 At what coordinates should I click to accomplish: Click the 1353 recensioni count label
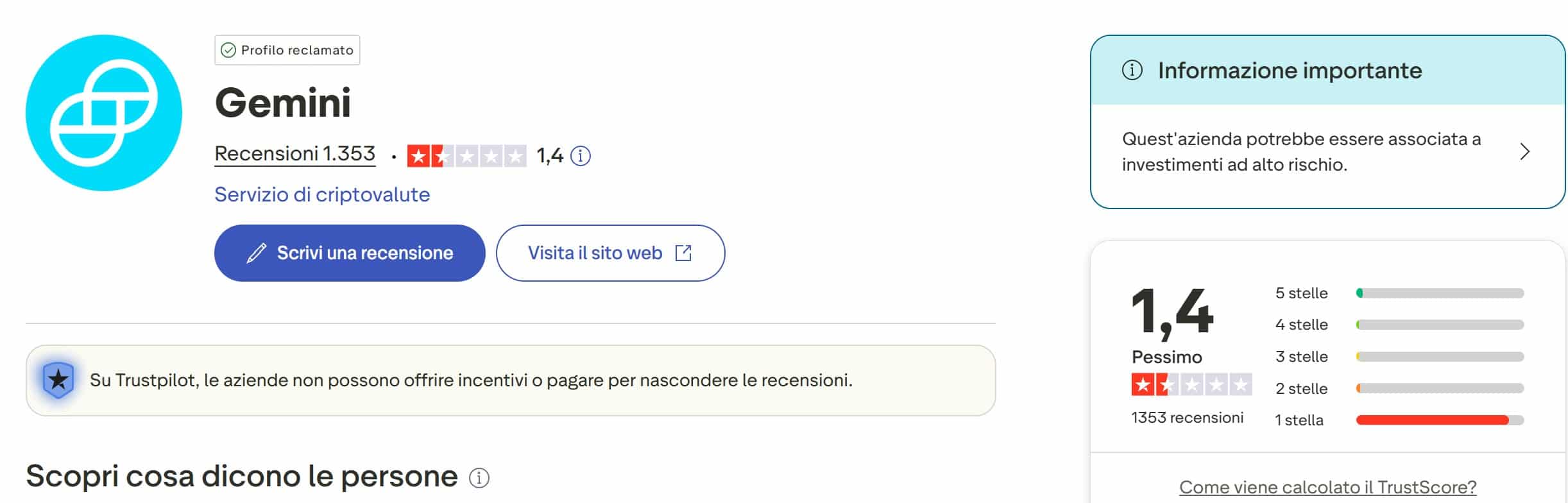tap(1190, 417)
